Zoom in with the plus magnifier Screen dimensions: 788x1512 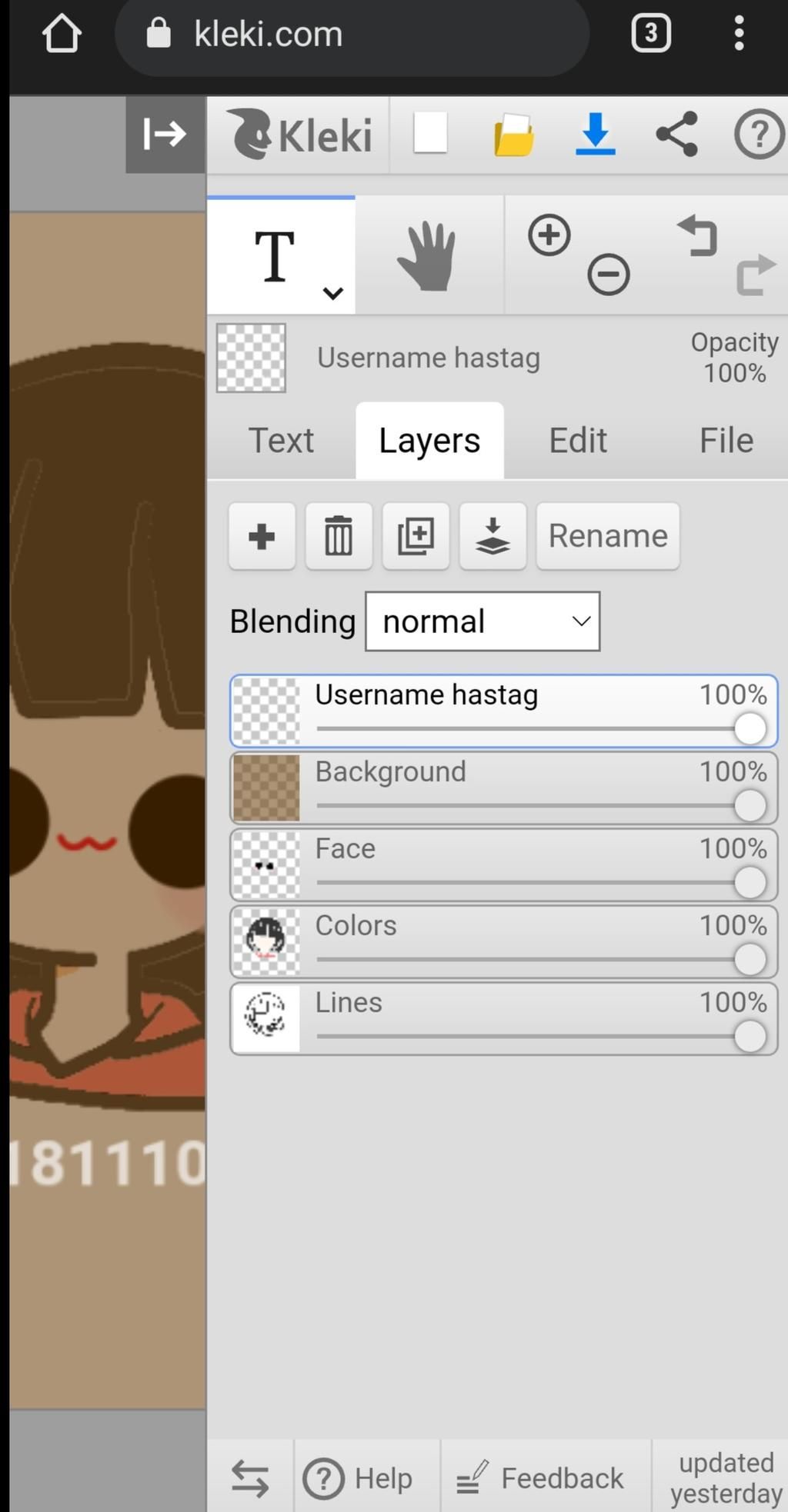549,235
